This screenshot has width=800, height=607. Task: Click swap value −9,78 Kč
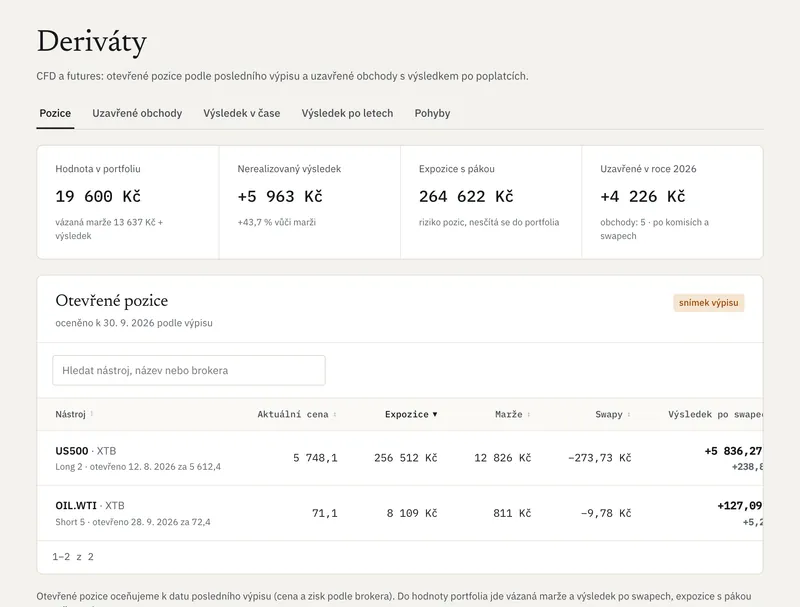606,513
